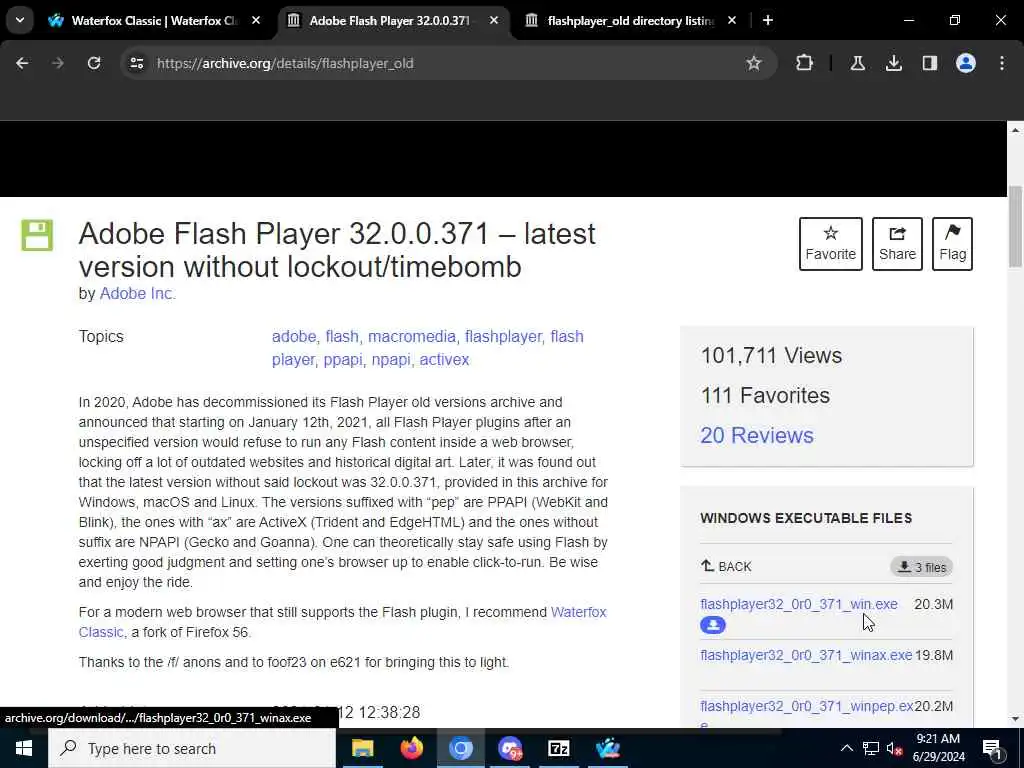The width and height of the screenshot is (1024, 768).
Task: Open the flash topic link
Action: click(x=342, y=336)
